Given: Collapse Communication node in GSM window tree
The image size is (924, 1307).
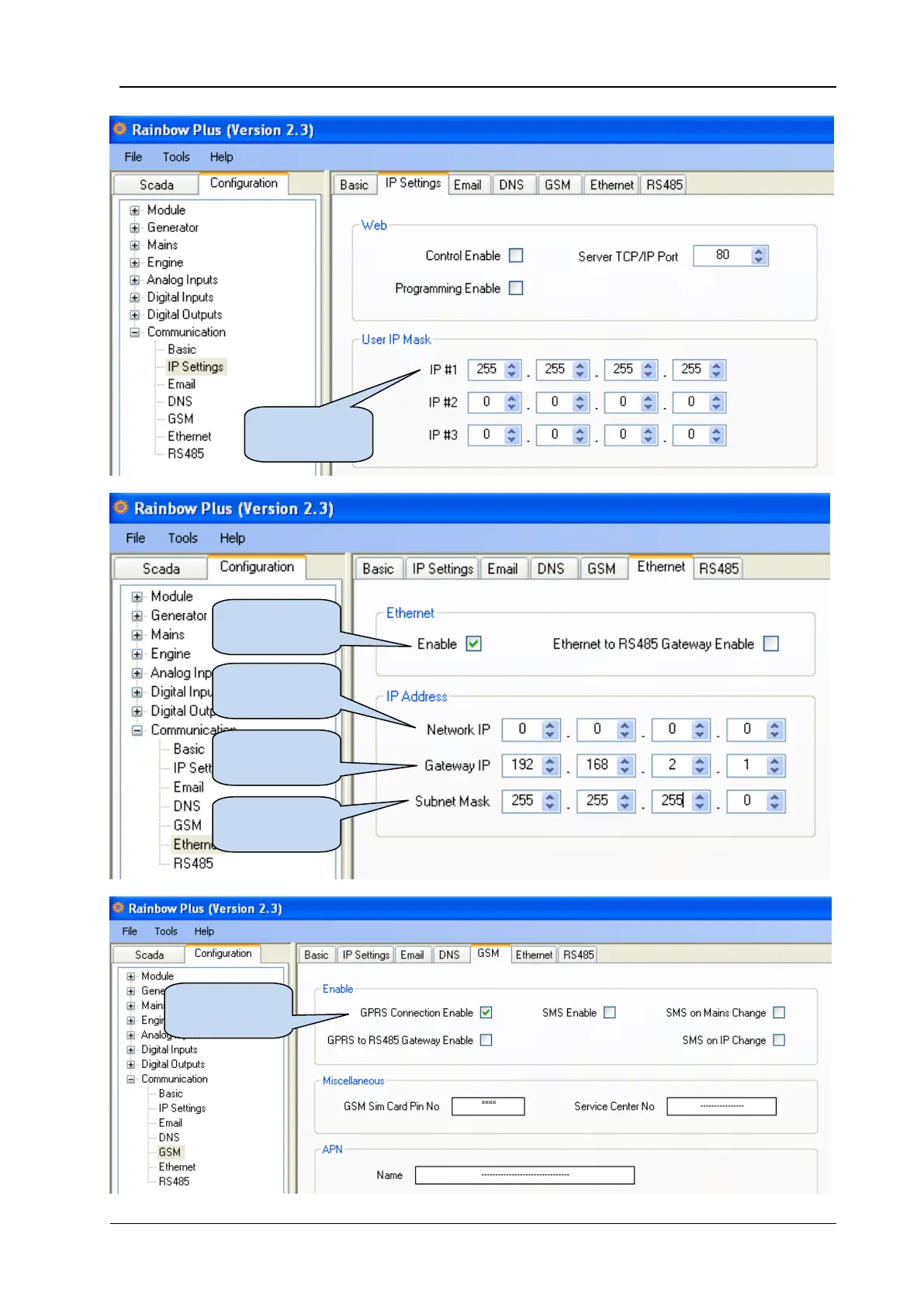Looking at the screenshot, I should [x=131, y=1080].
